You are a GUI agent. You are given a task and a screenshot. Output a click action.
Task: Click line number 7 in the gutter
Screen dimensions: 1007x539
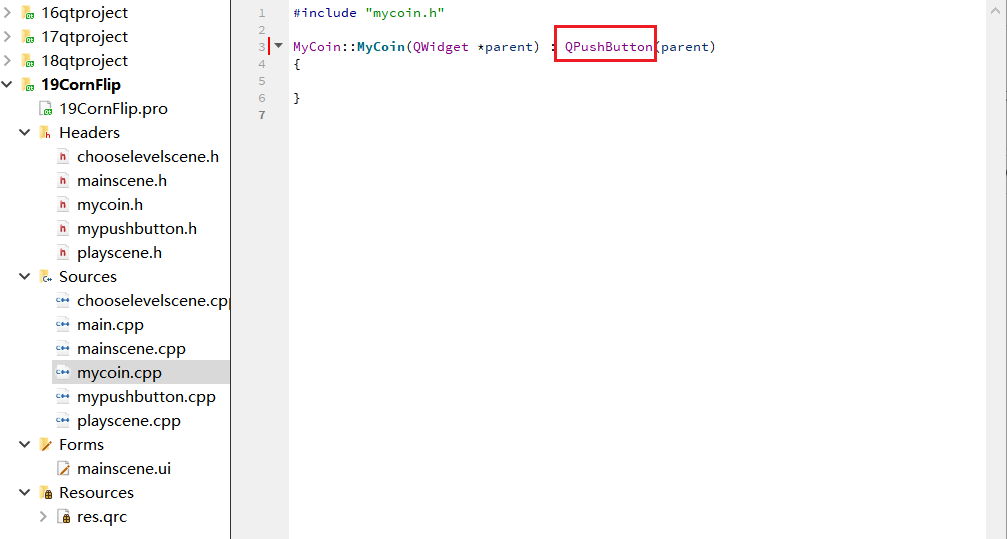pos(261,115)
